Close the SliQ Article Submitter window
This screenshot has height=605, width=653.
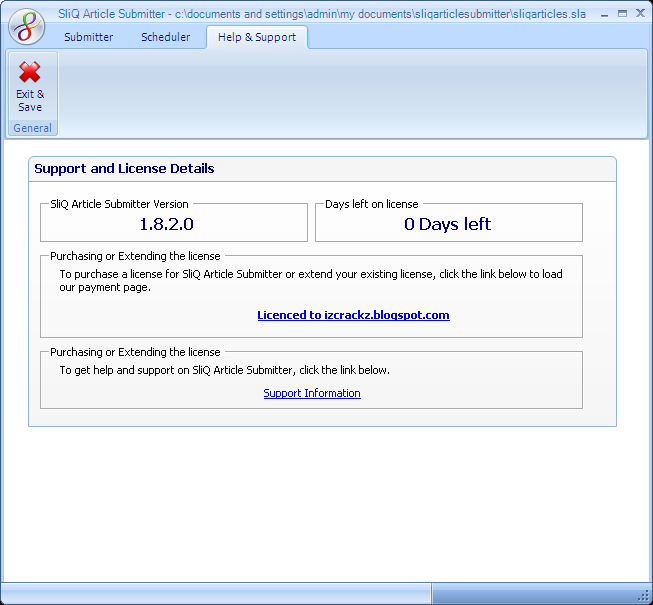641,13
